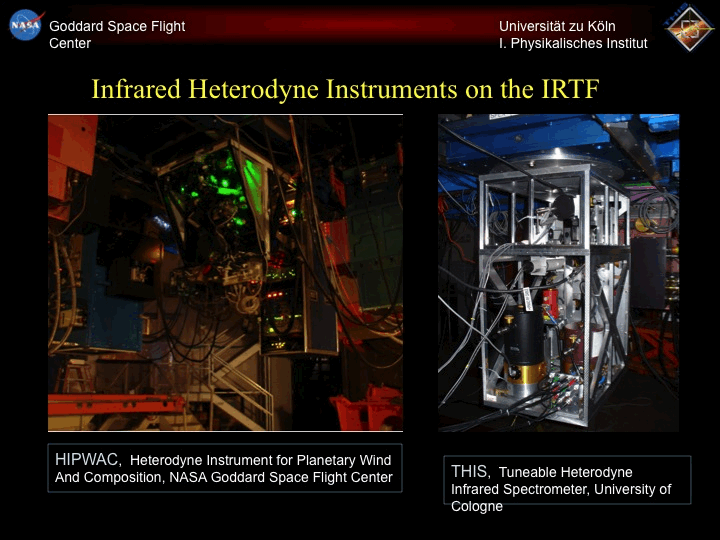Select the "Universität zu Köln" header line

click(x=557, y=26)
